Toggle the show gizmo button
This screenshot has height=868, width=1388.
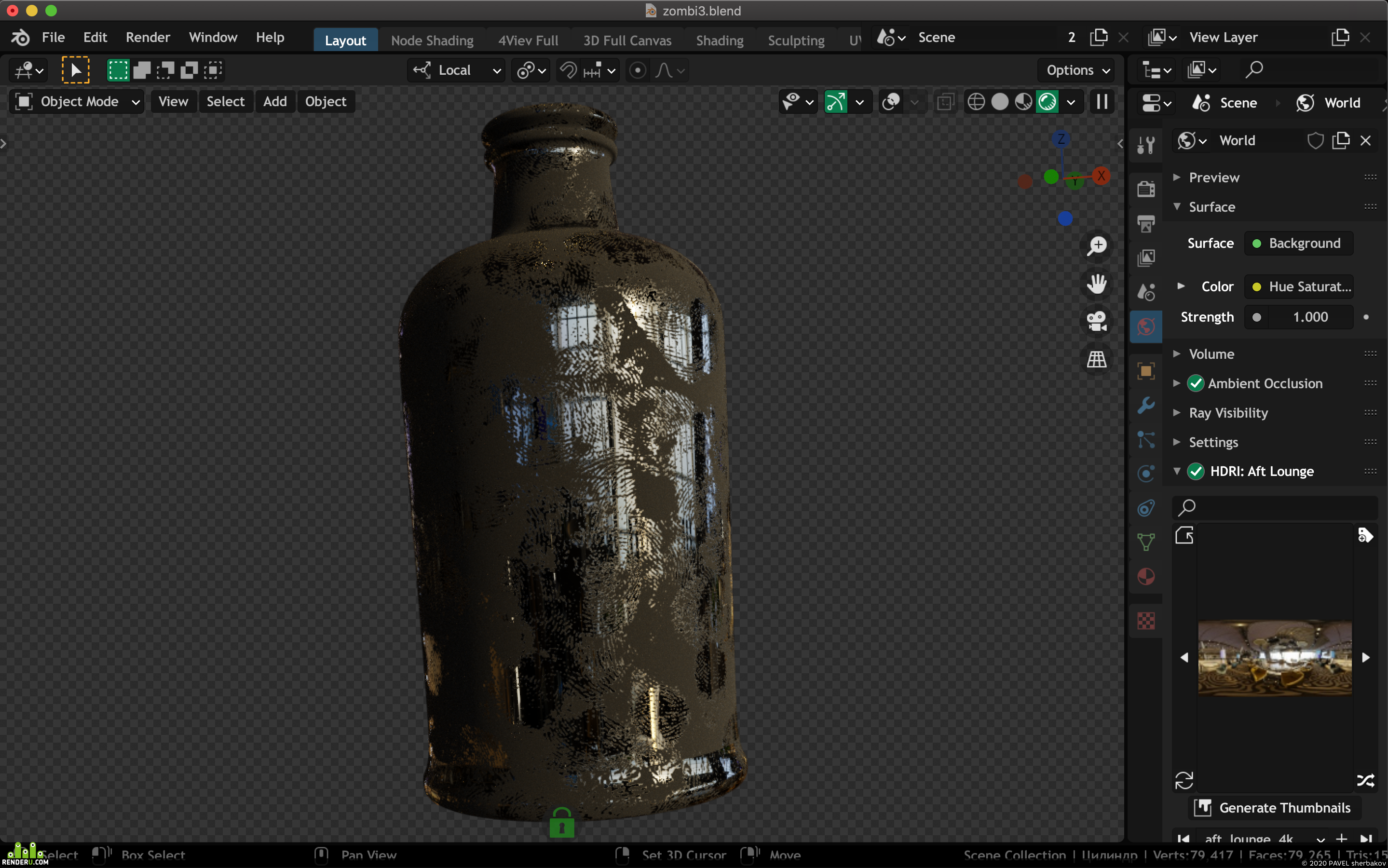(x=836, y=102)
